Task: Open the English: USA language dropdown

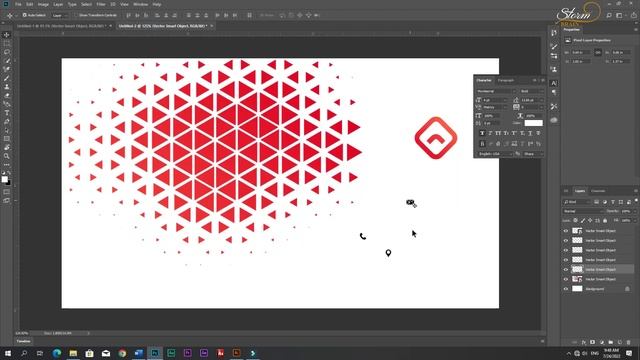Action: 495,154
